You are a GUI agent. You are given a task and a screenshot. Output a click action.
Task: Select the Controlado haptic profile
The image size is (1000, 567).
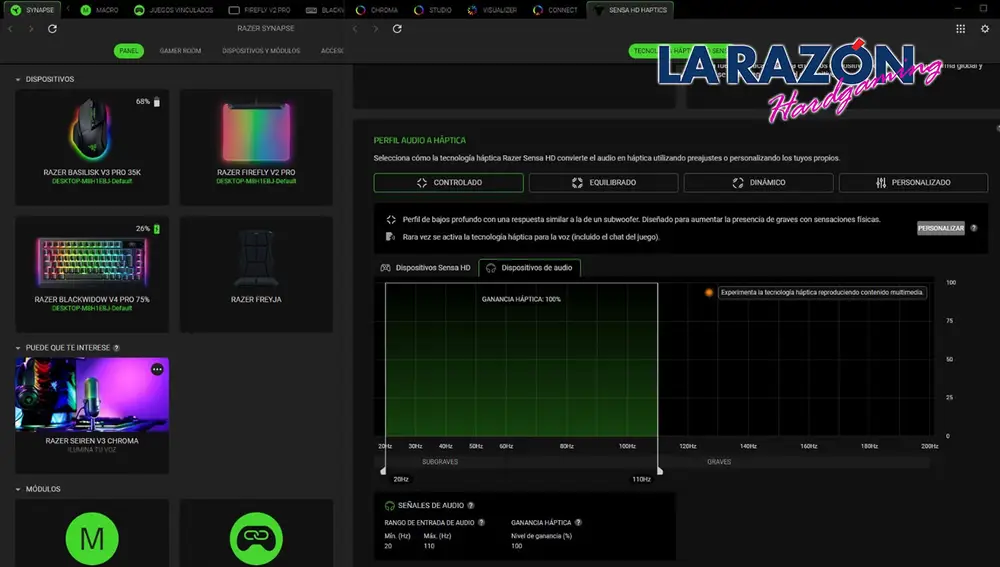click(448, 182)
